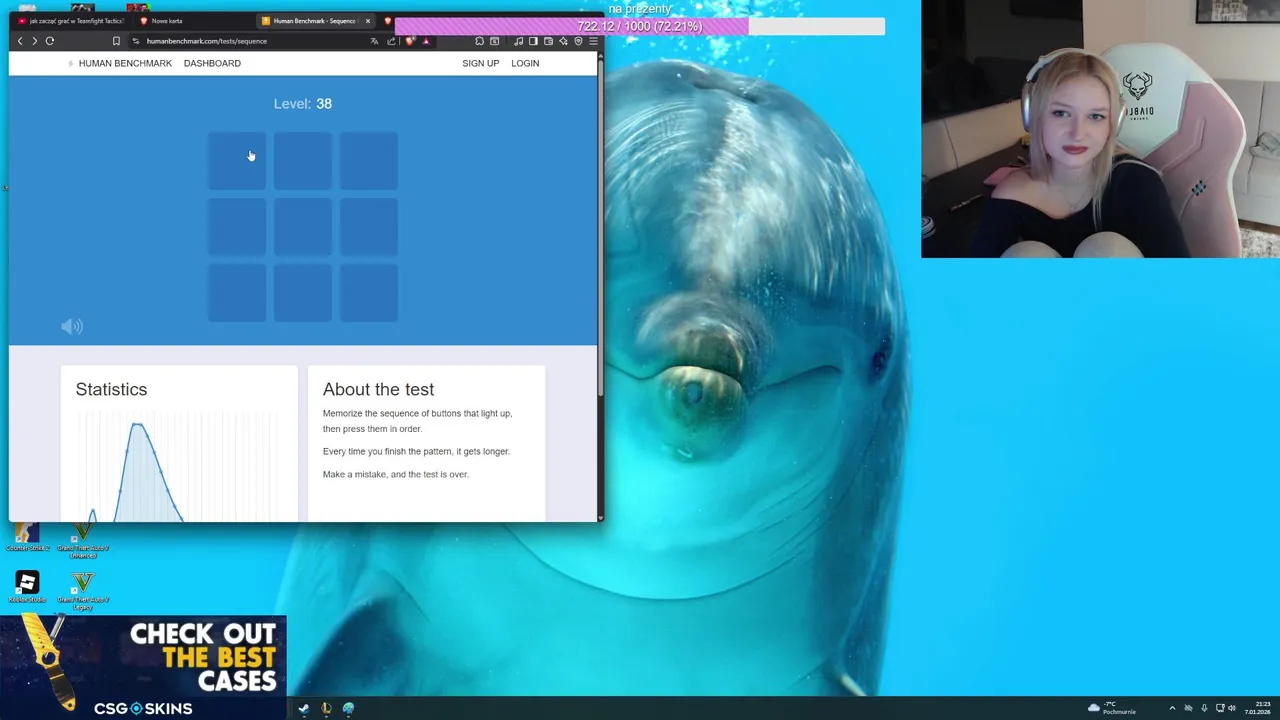Open the Counter-Strike 2 desktop shortcut
This screenshot has height=720, width=1280.
pos(27,535)
